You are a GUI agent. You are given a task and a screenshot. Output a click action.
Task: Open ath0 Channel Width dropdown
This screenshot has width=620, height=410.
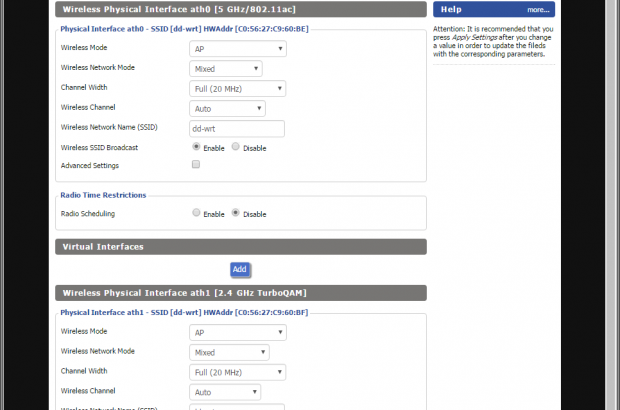[x=238, y=88]
